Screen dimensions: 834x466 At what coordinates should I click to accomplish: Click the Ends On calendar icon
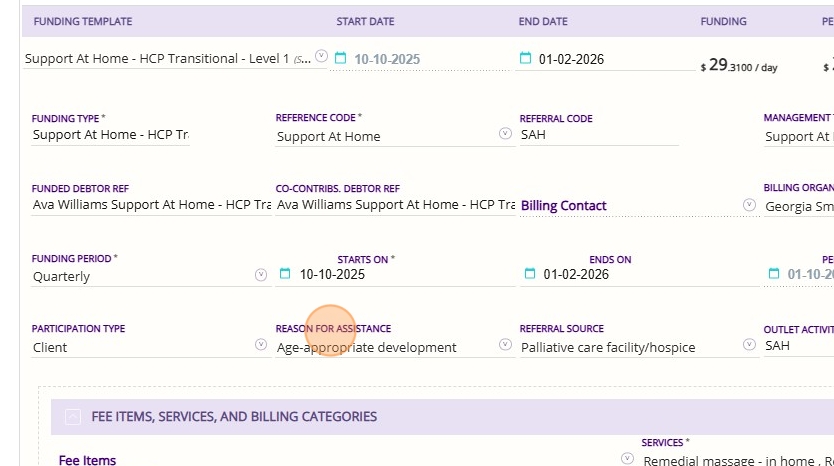[x=529, y=274]
